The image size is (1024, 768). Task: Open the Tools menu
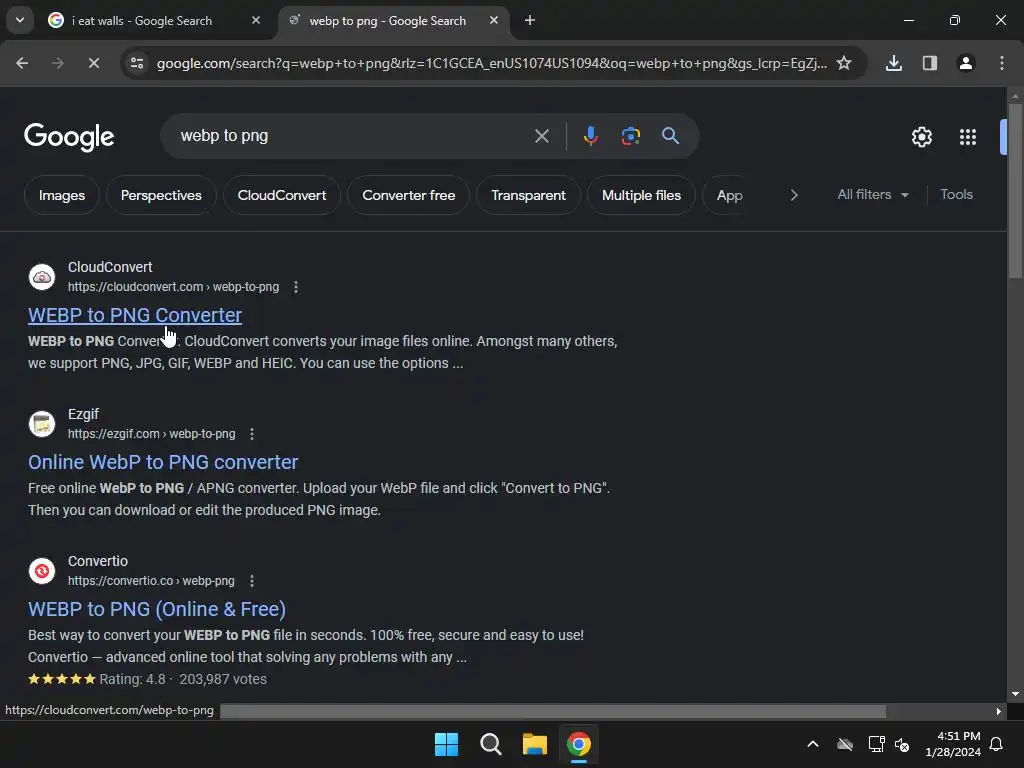click(x=956, y=195)
